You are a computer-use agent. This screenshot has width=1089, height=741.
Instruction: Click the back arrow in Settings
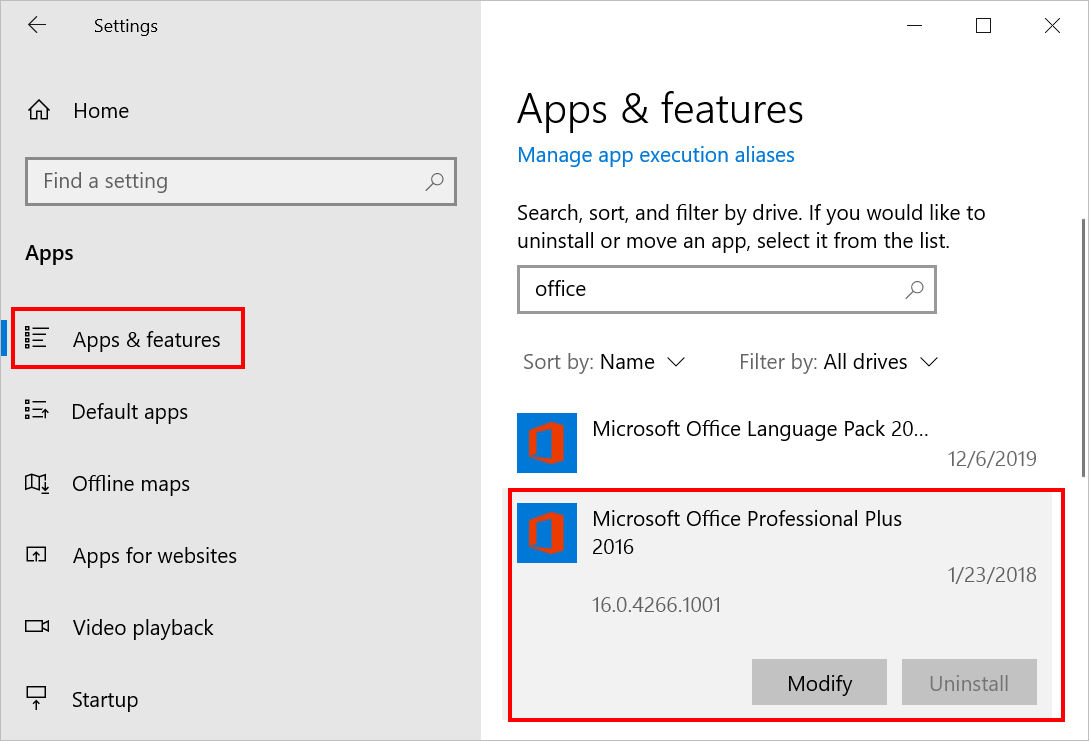pos(37,26)
